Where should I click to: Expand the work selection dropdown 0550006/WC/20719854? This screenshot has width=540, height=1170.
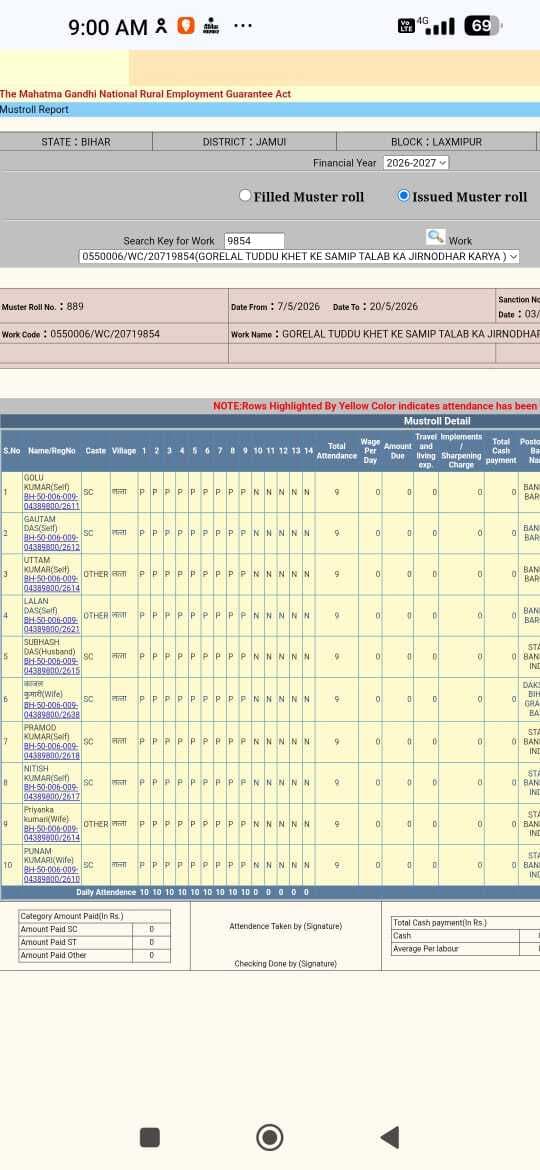299,257
